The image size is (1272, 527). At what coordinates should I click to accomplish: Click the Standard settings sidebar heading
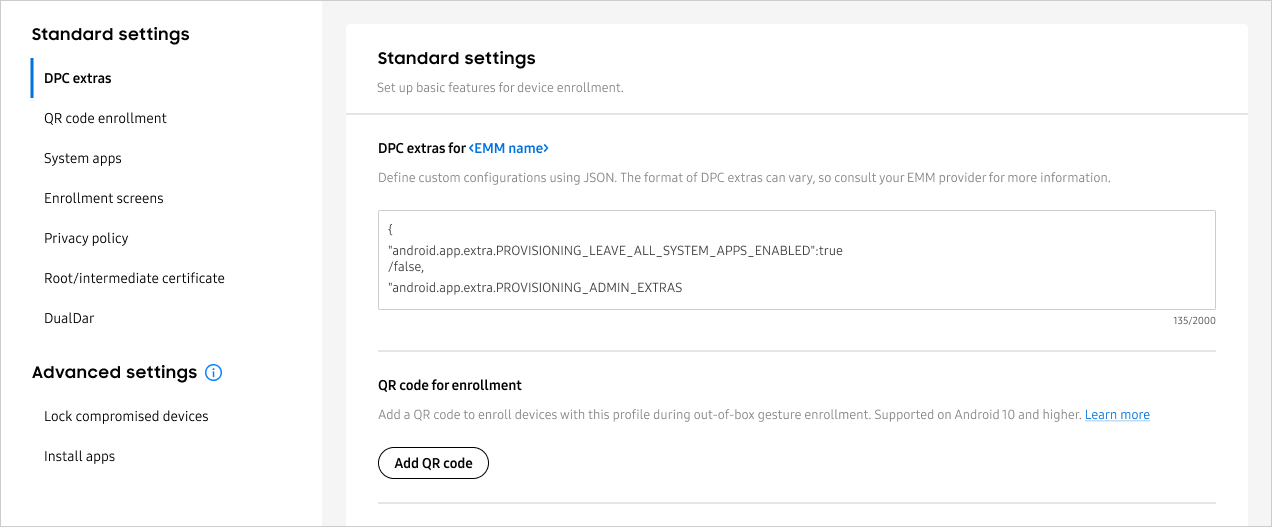(110, 34)
